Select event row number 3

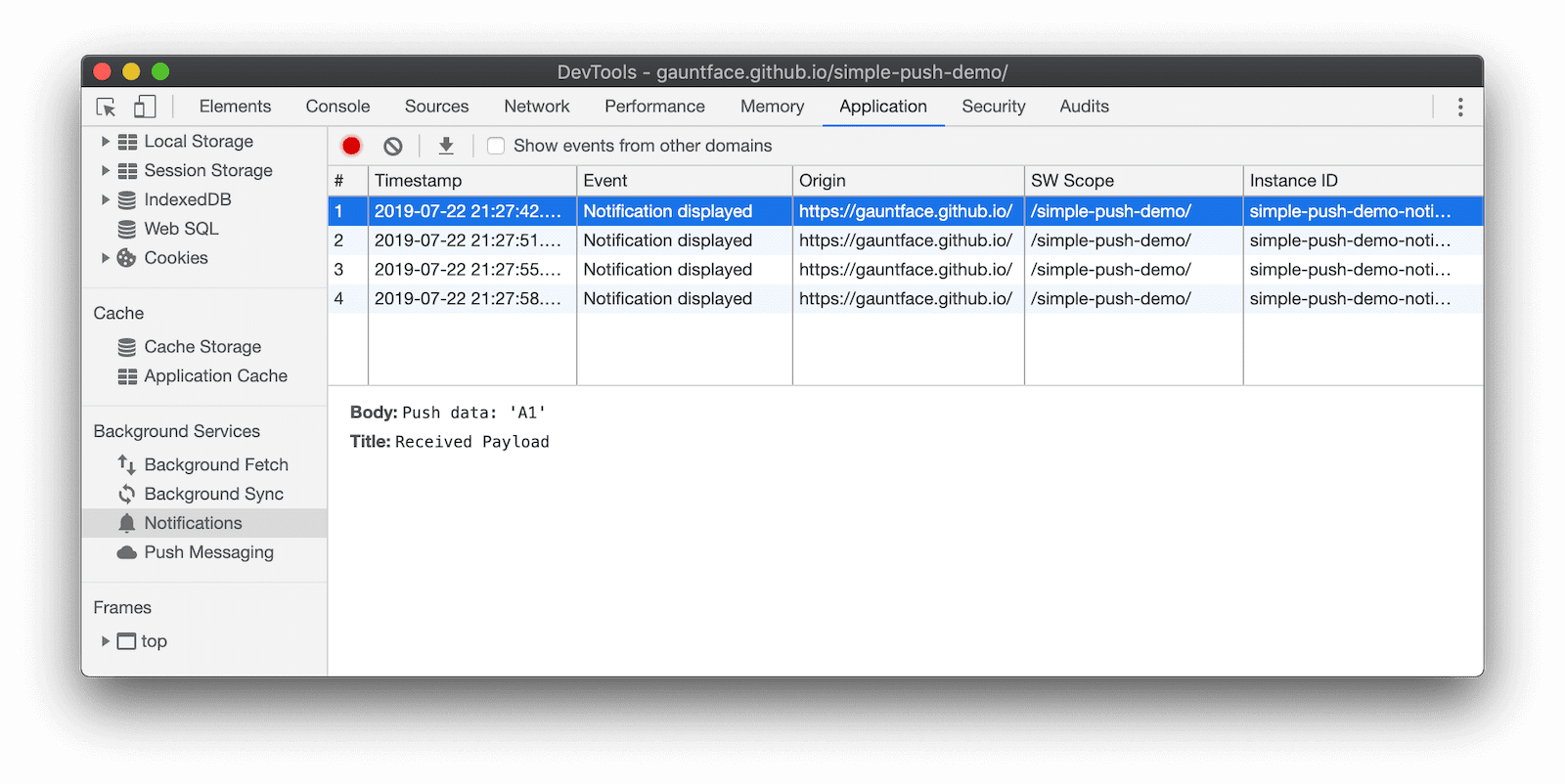[x=667, y=270]
